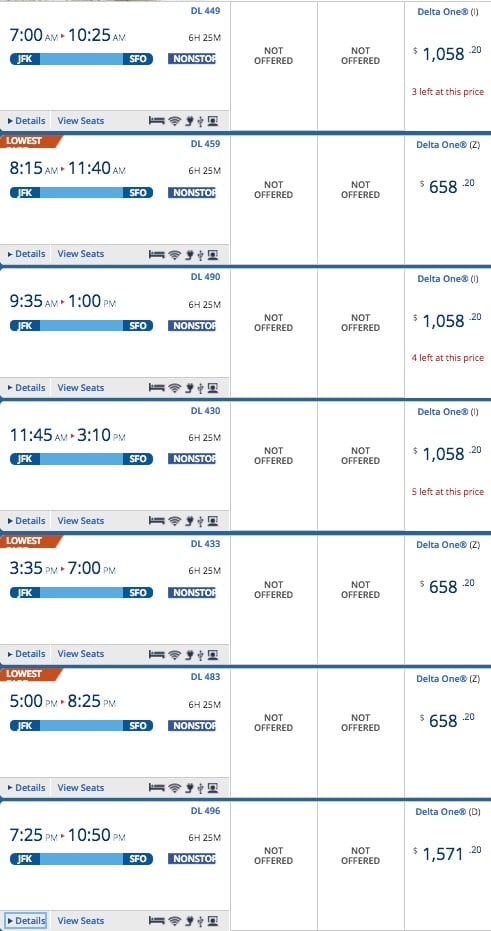Click the personal video icon for DL 449

point(213,121)
